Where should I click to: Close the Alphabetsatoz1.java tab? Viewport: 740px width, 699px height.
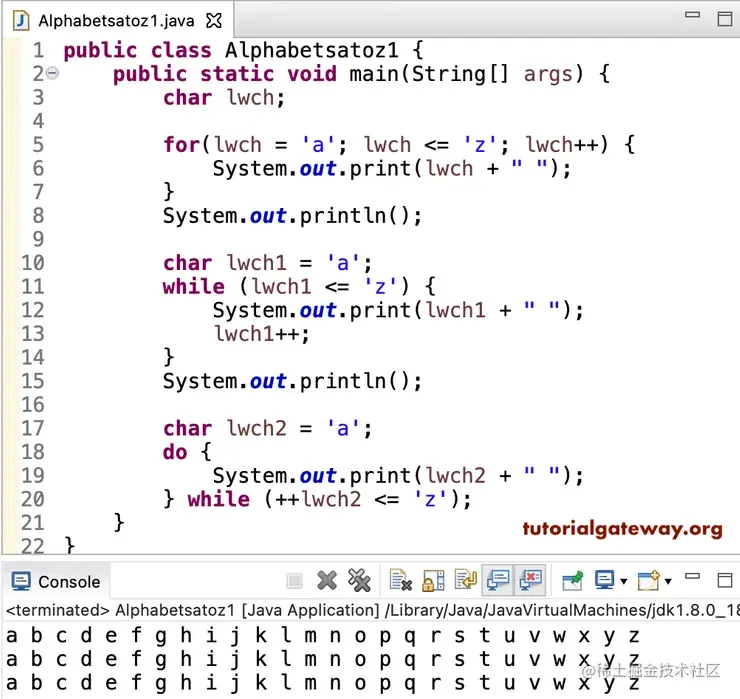click(214, 20)
